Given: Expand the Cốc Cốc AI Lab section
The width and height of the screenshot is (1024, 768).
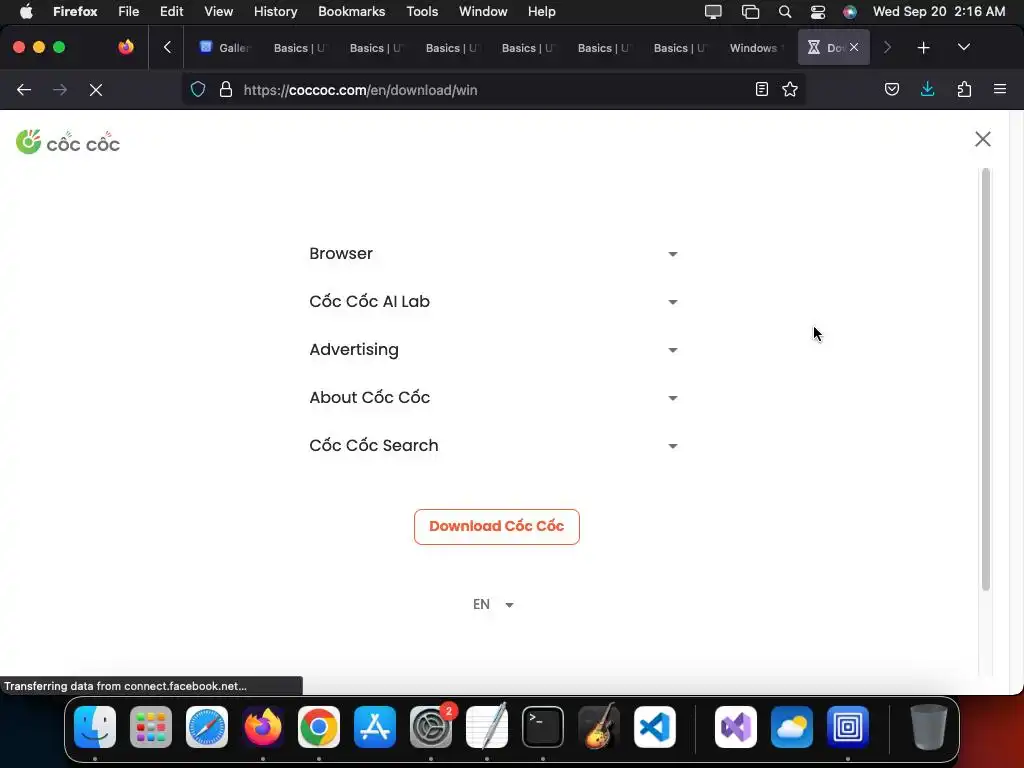Looking at the screenshot, I should point(493,302).
